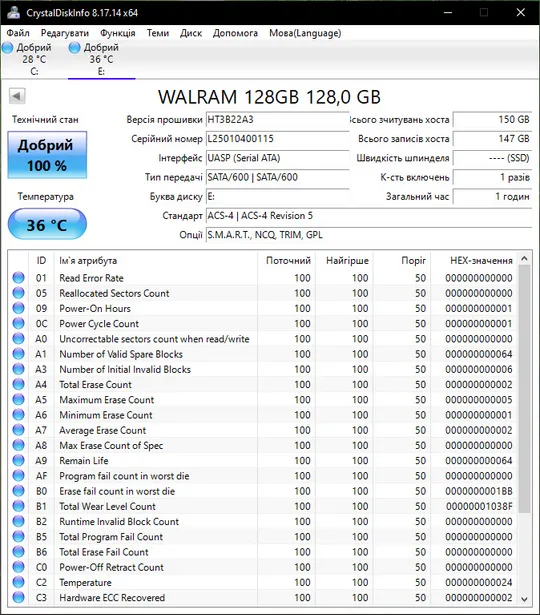Click the status orb for Temperature attribute
540x615 pixels.
(18, 582)
